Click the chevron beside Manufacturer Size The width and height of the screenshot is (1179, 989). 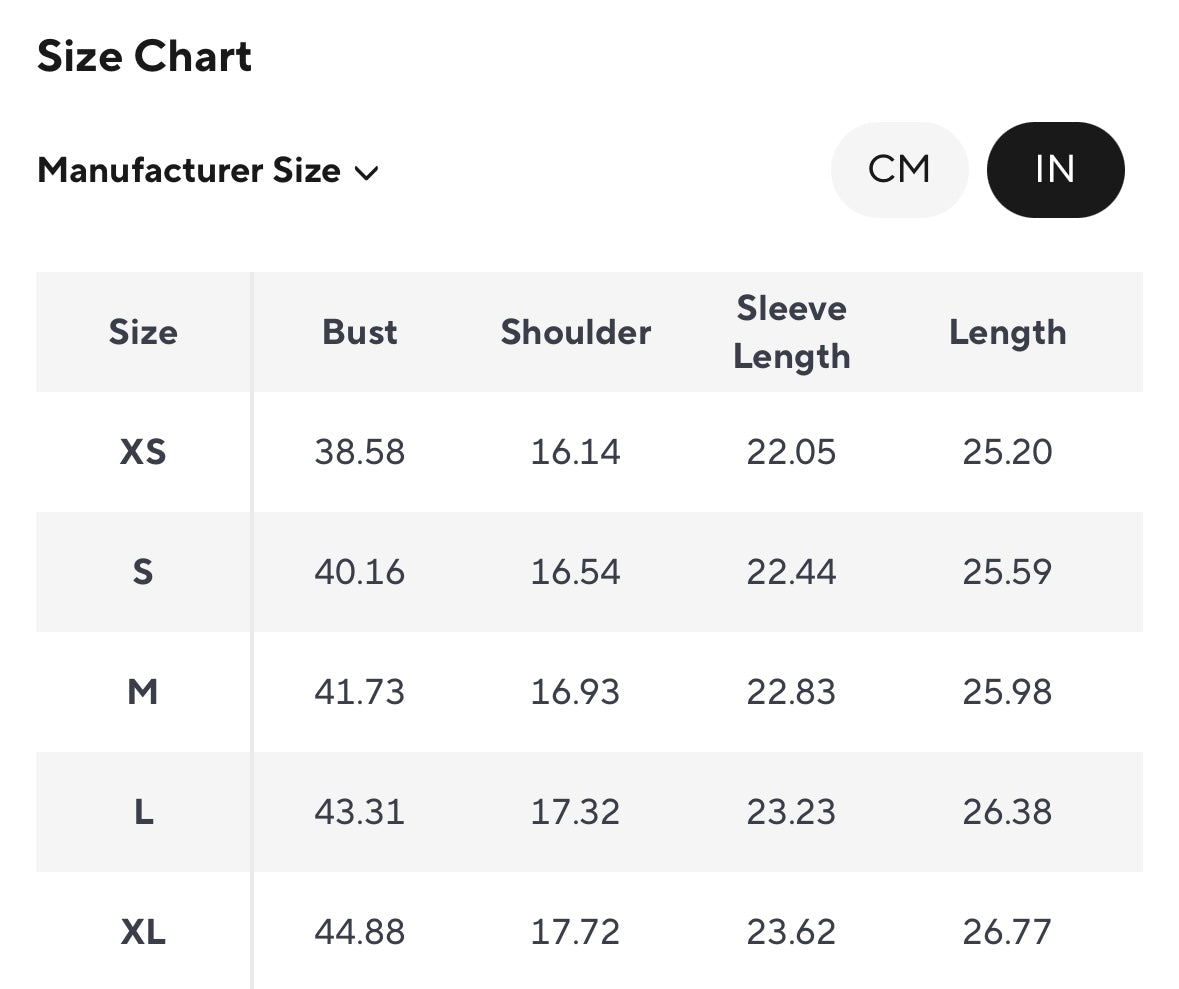[x=367, y=173]
